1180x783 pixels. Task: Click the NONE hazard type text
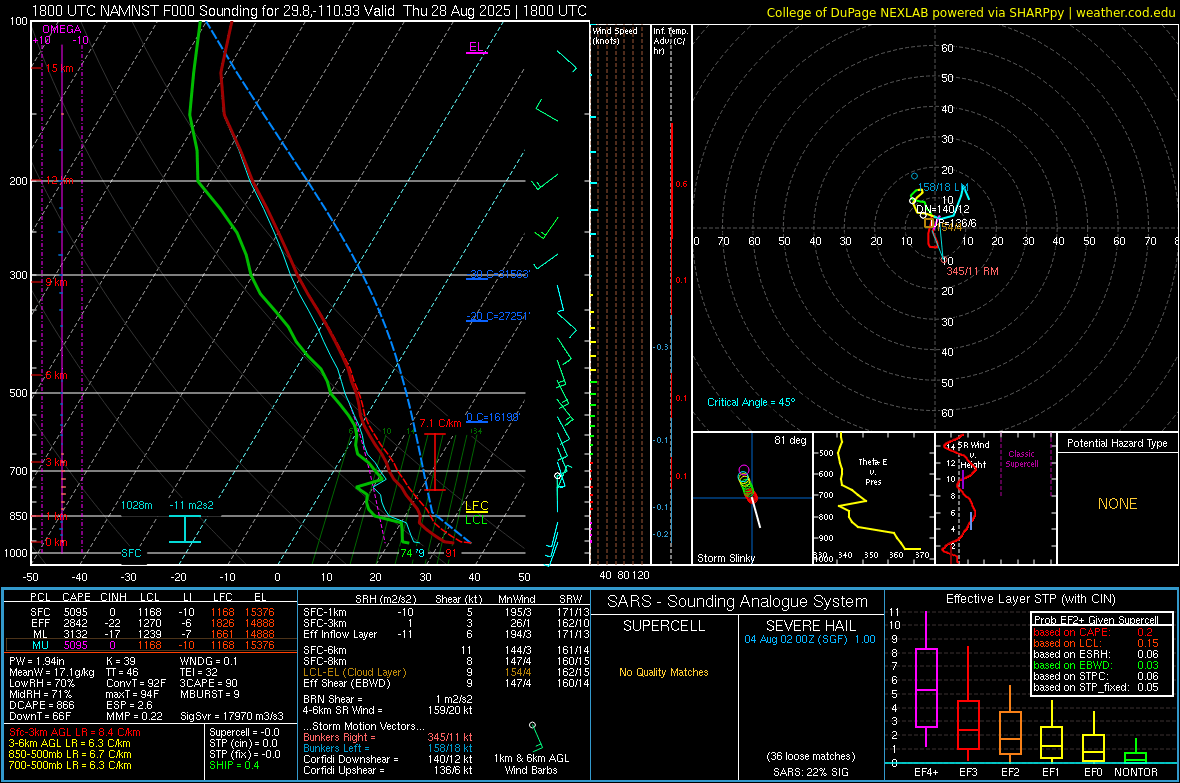point(1117,504)
